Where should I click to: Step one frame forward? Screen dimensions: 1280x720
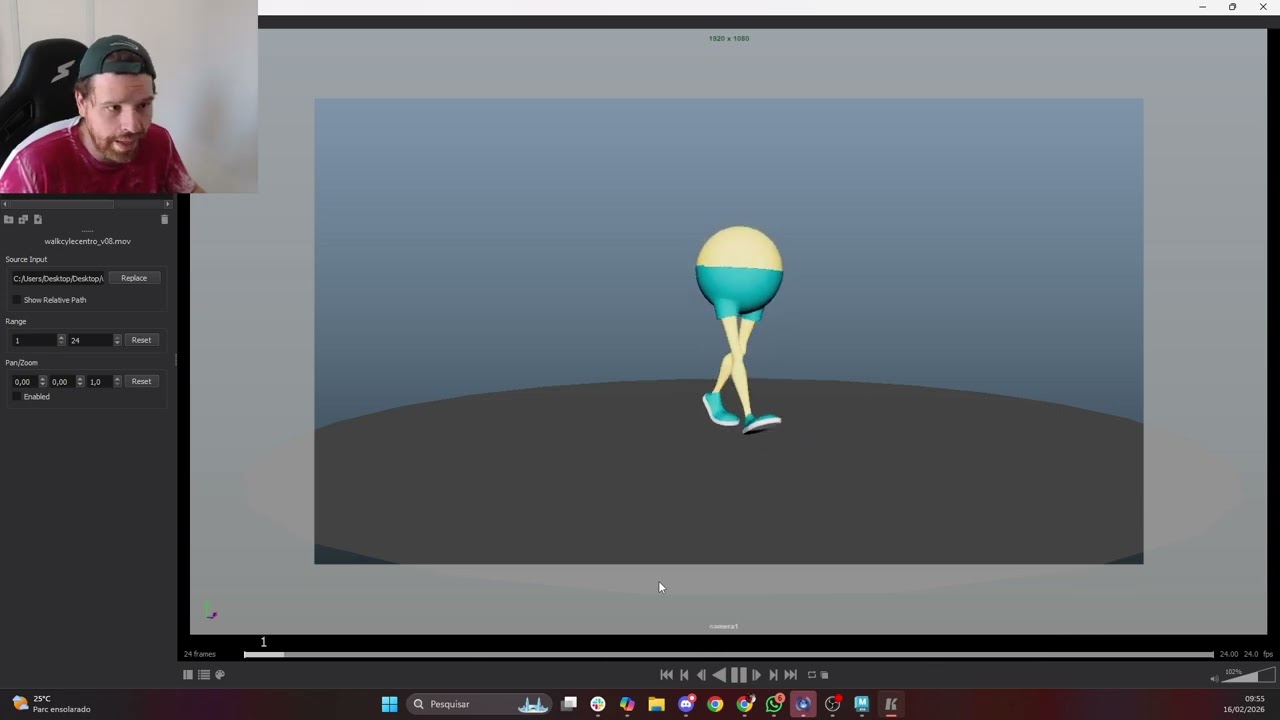tap(756, 675)
